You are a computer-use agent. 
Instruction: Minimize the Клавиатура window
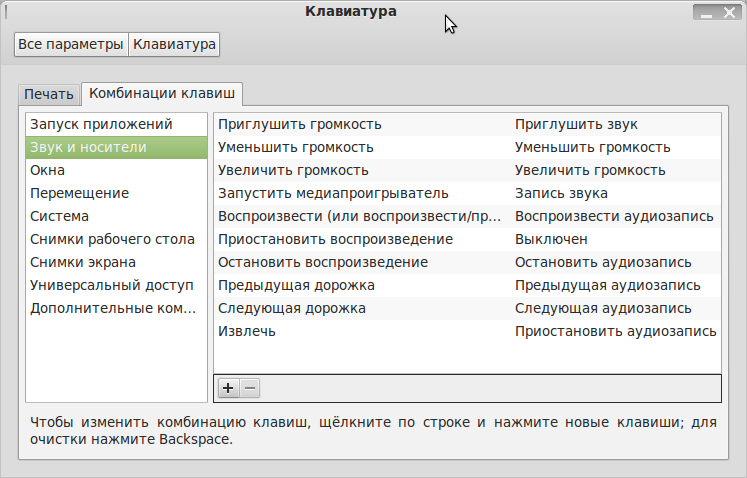(x=704, y=13)
